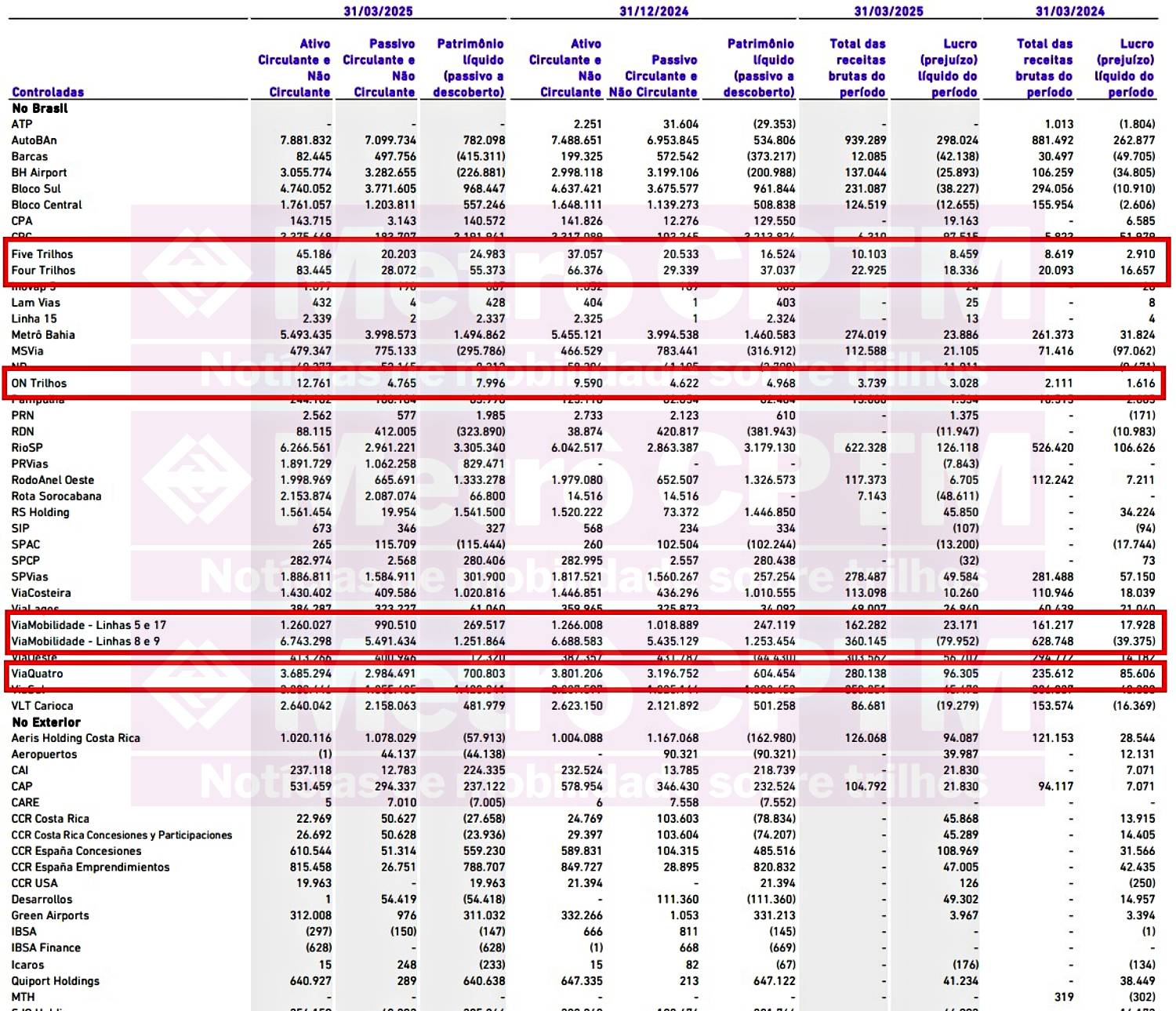Click the 'Bloco Central' row label

[x=46, y=205]
